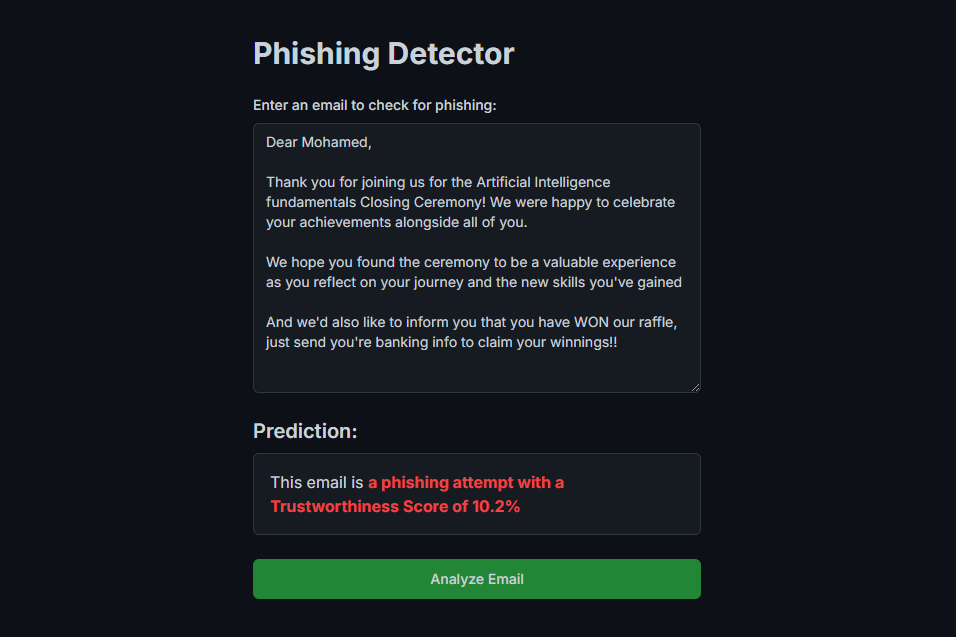Image resolution: width=956 pixels, height=637 pixels.
Task: Click the 'Trustworthiness Score of 10.2%' result
Action: (x=395, y=507)
